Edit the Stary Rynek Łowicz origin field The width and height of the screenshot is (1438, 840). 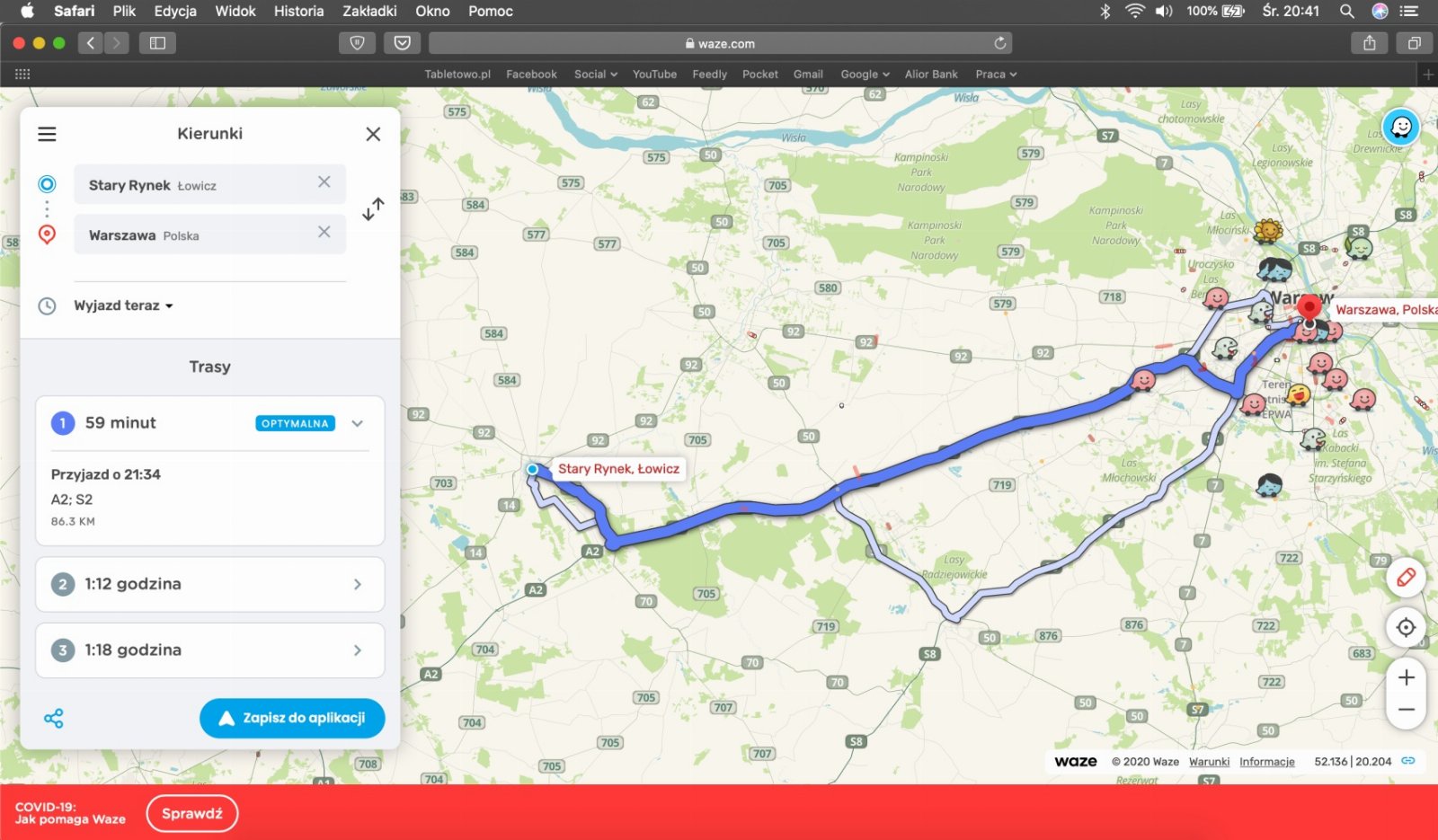[209, 184]
